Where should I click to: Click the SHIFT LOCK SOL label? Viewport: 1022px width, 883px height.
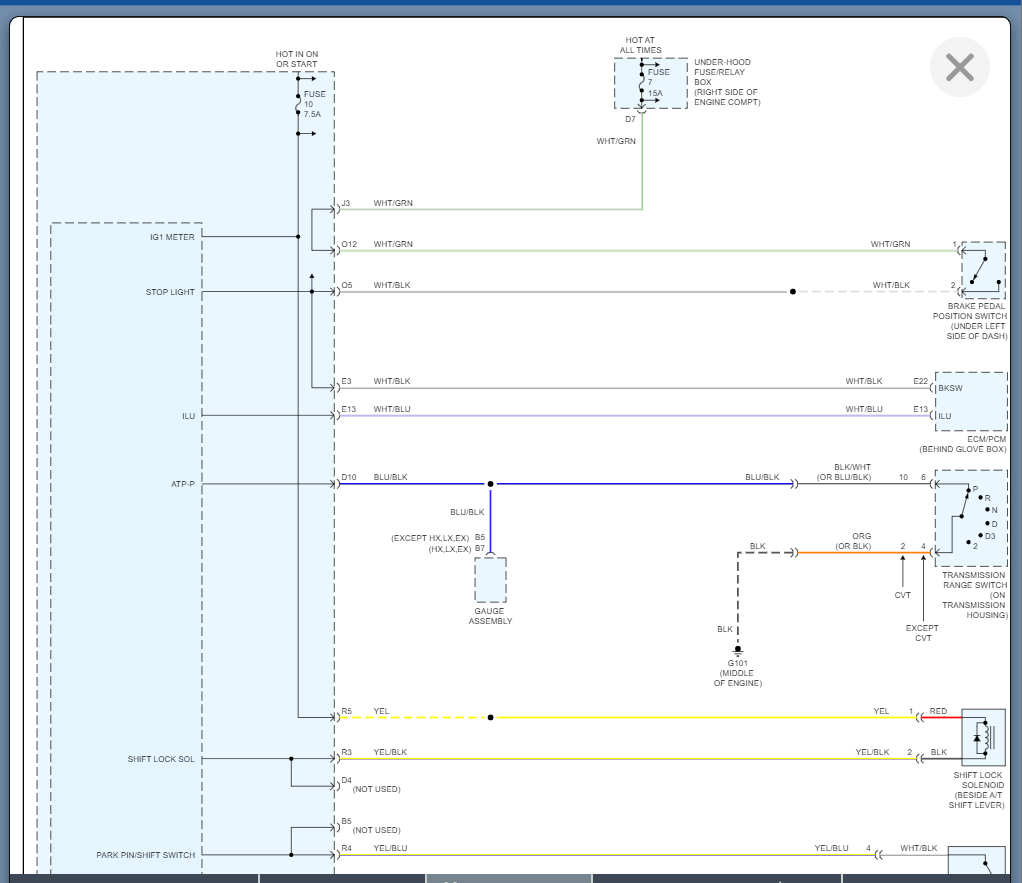[x=161, y=759]
